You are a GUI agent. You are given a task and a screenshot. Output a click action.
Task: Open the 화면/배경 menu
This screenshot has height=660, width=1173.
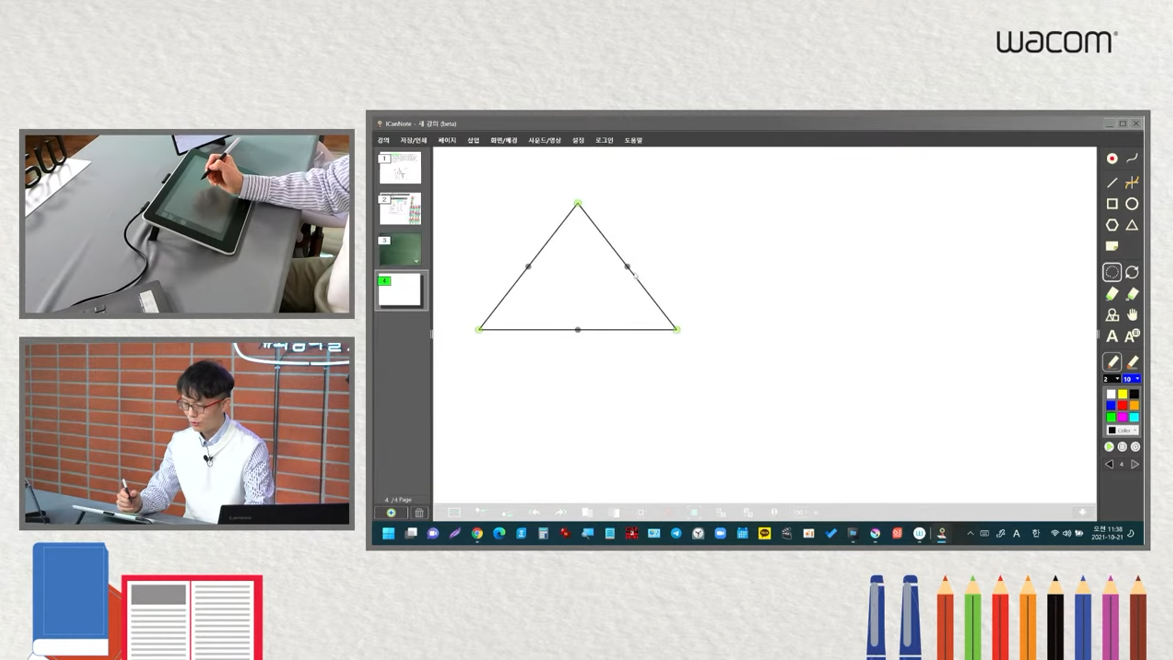[x=504, y=140]
